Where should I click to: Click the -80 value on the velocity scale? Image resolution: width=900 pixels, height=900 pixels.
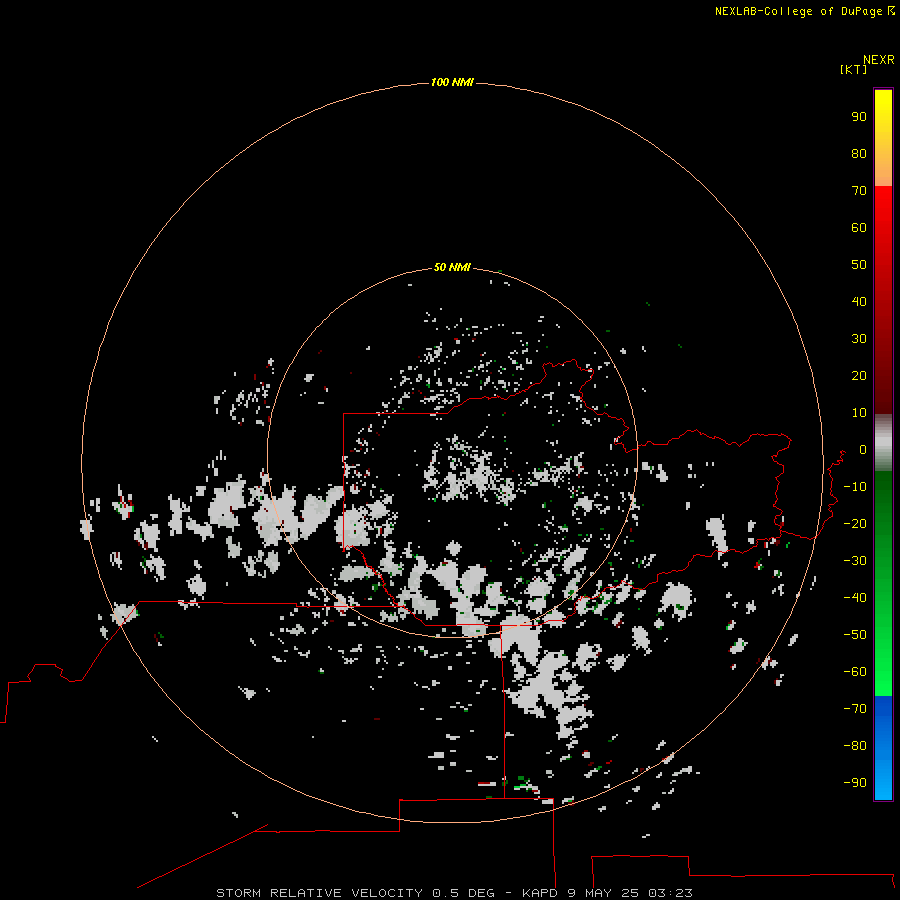click(855, 746)
